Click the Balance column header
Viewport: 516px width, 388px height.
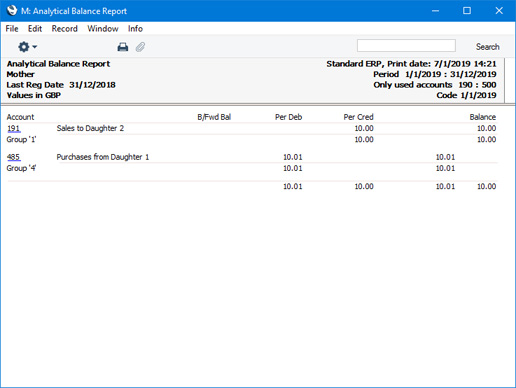tap(483, 117)
